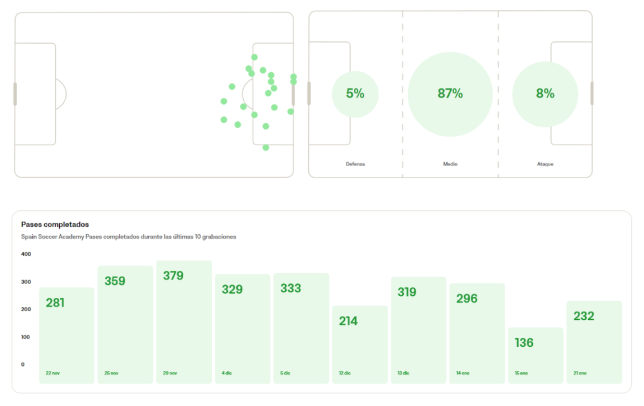The height and width of the screenshot is (406, 644).
Task: Click the Pases completados chart title
Action: [x=55, y=224]
